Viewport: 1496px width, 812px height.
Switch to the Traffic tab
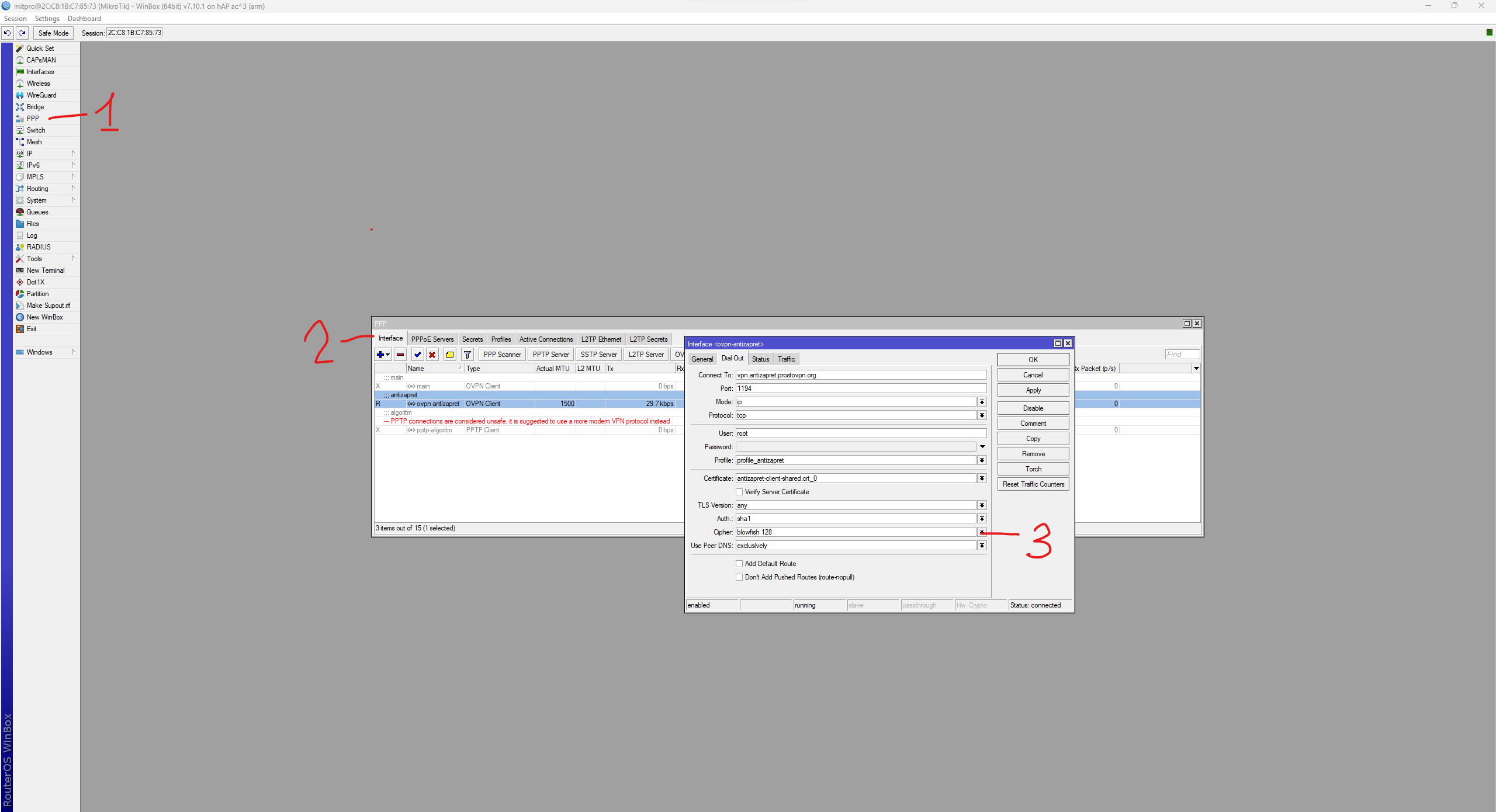click(x=786, y=359)
